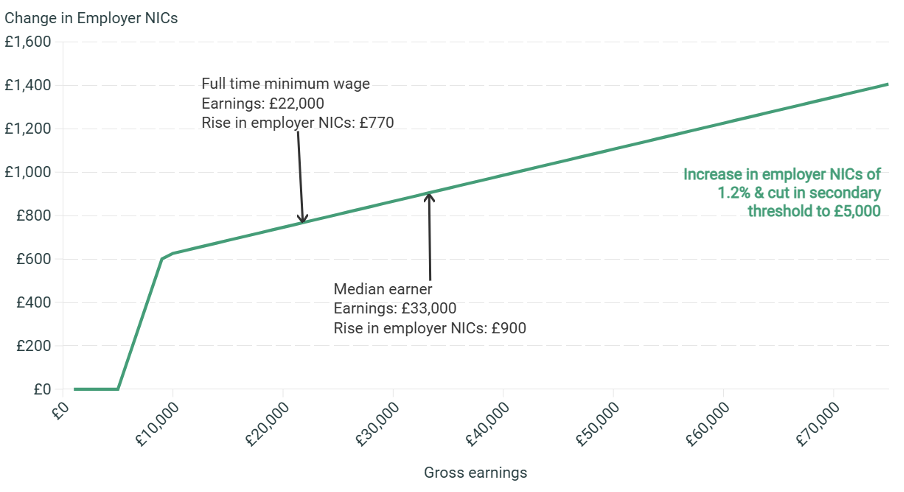Select the £30,000 x-axis tick label
Viewport: 904px width, 492px height.
point(376,420)
